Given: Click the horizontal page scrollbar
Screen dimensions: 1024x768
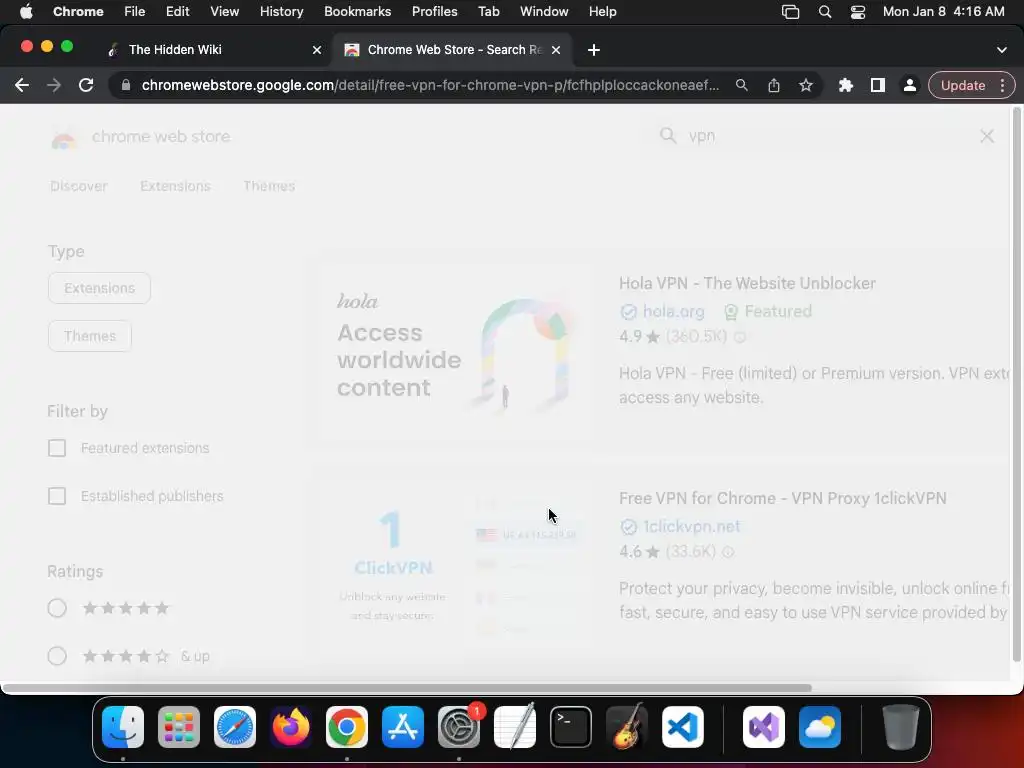Looking at the screenshot, I should (406, 688).
